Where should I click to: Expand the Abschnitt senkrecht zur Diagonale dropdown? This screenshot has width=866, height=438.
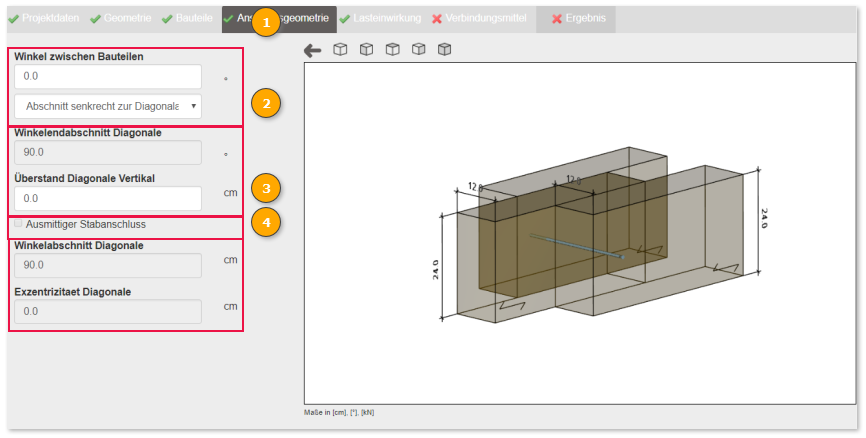tap(108, 107)
